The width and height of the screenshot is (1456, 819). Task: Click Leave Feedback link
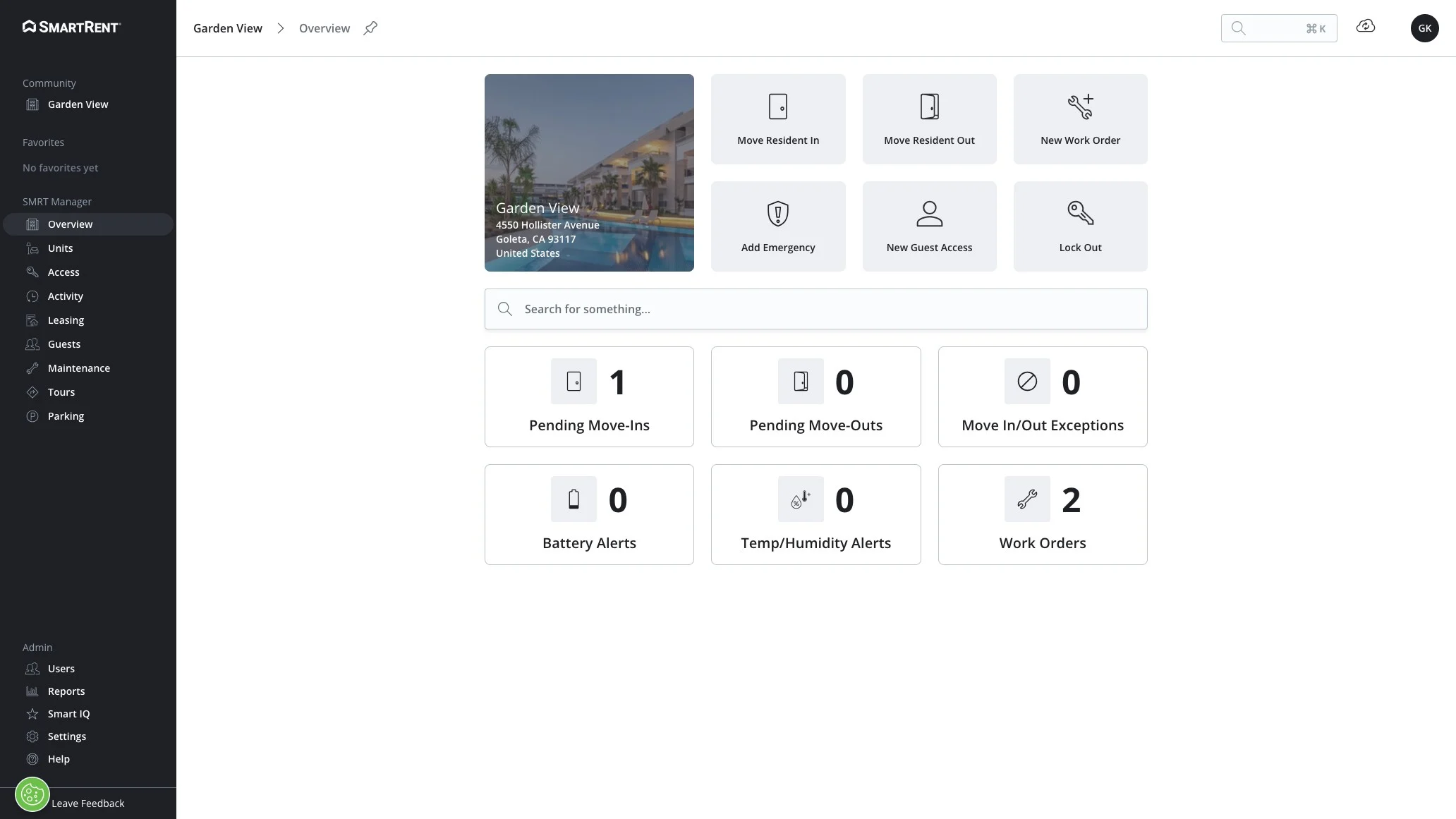pos(88,803)
